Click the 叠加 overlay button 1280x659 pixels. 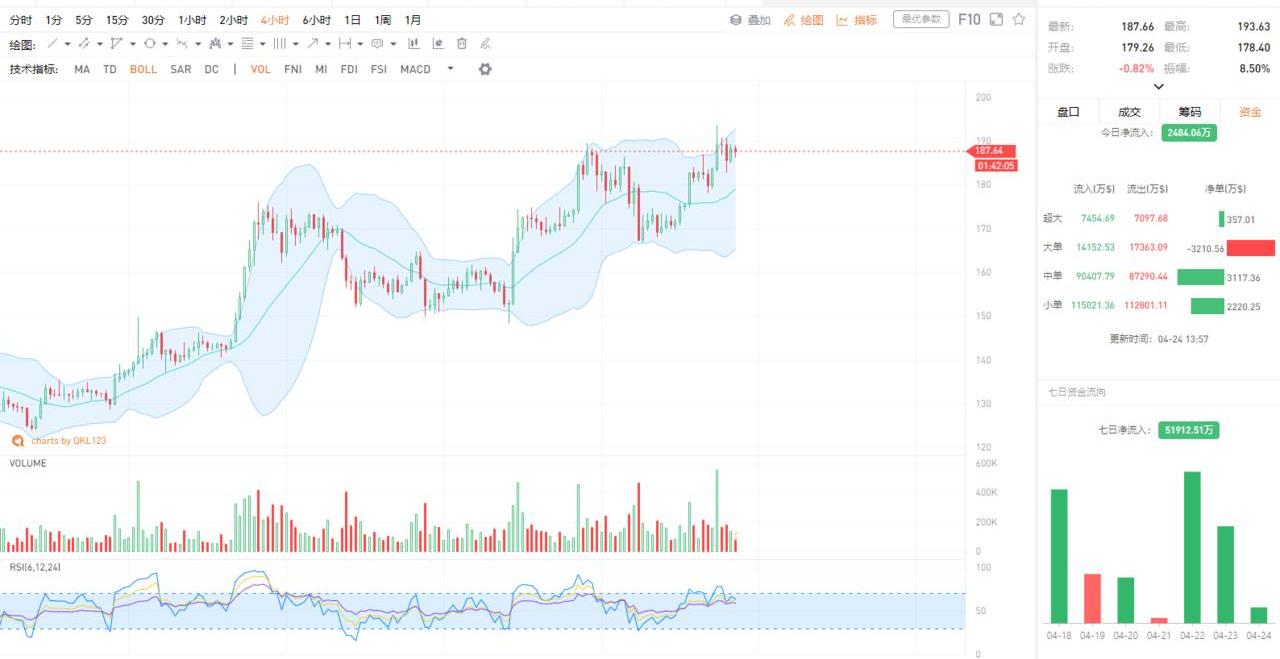(750, 20)
